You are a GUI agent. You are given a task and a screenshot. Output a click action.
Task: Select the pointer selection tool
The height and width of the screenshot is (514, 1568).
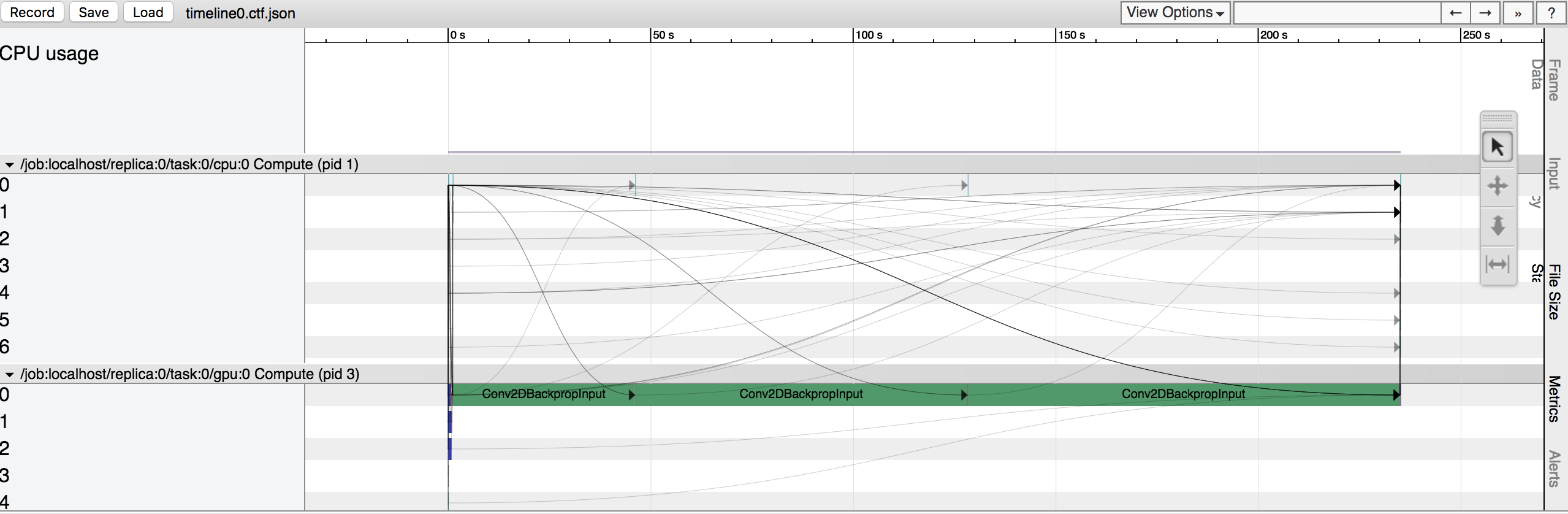coord(1497,147)
